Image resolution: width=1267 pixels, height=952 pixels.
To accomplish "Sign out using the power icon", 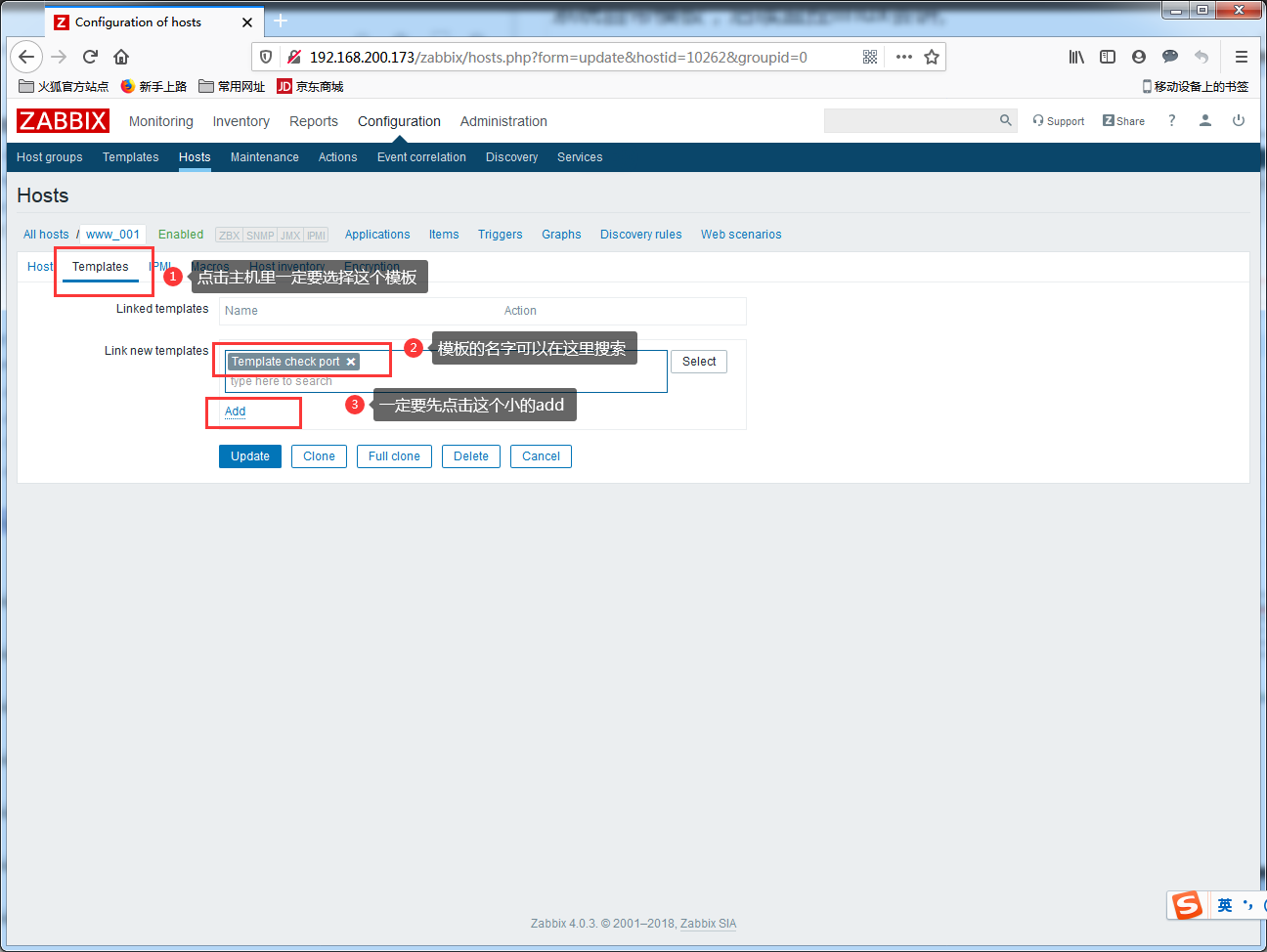I will pyautogui.click(x=1239, y=120).
